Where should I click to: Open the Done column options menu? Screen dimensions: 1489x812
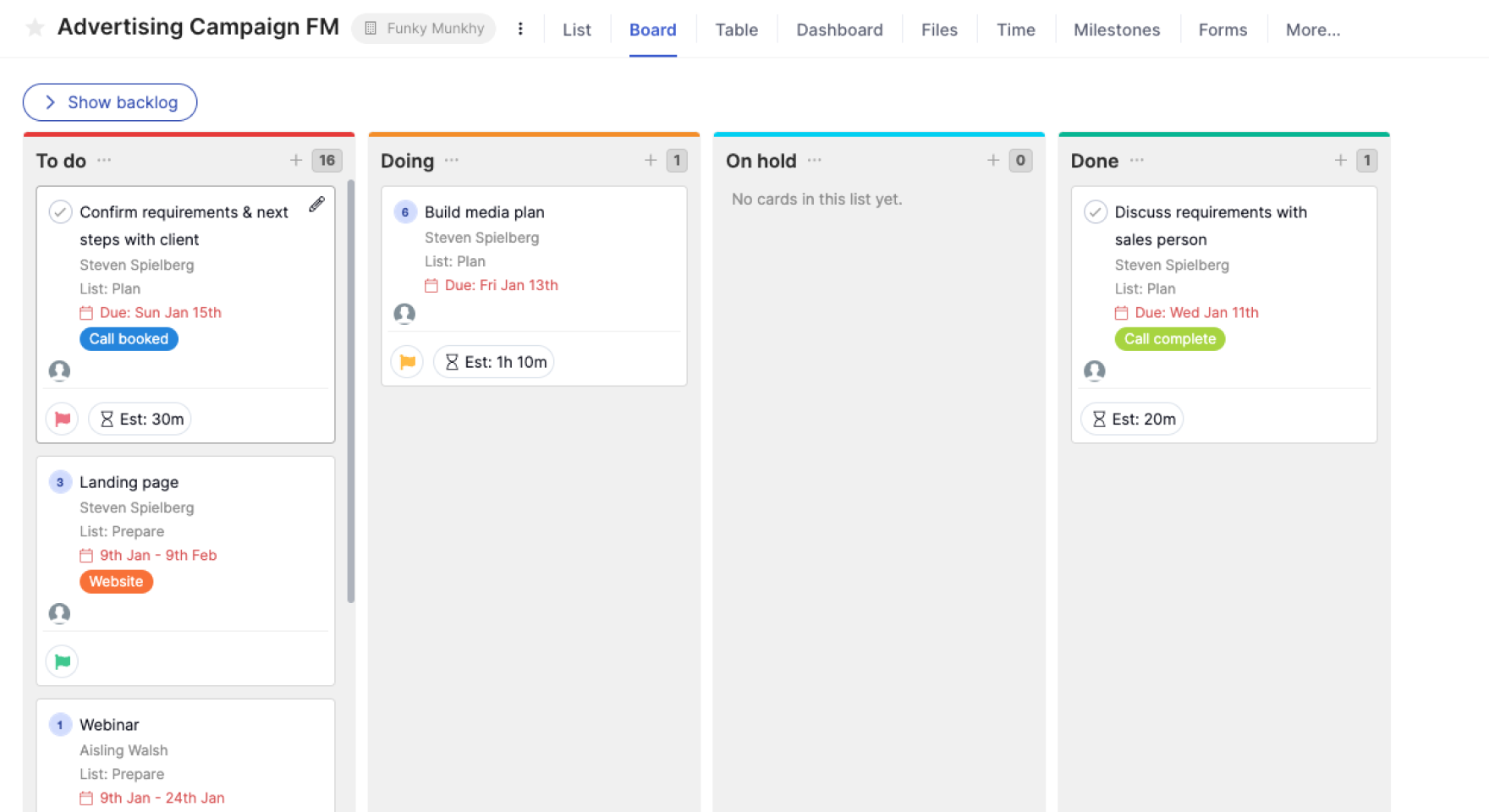coord(1137,160)
